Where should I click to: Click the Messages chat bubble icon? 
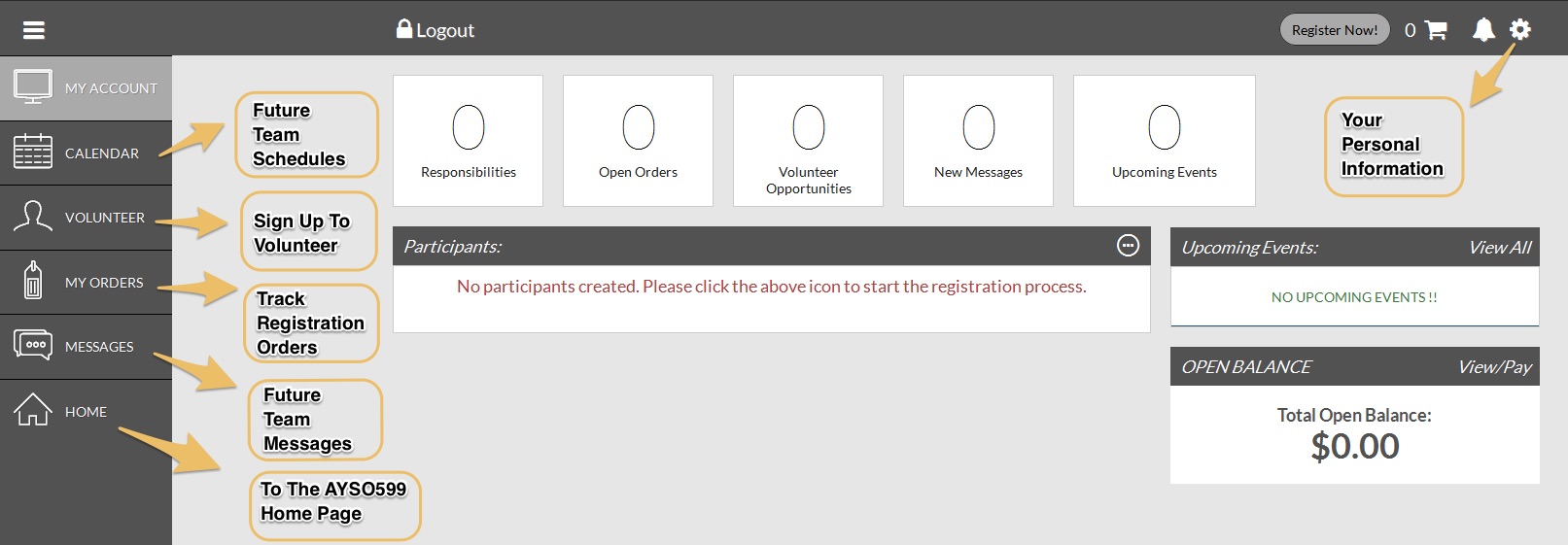point(33,346)
